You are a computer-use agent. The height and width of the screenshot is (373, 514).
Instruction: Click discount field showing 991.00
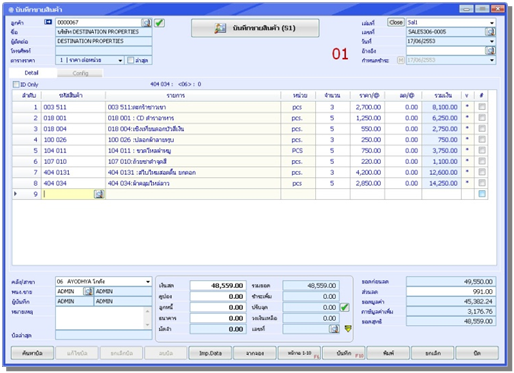click(451, 292)
